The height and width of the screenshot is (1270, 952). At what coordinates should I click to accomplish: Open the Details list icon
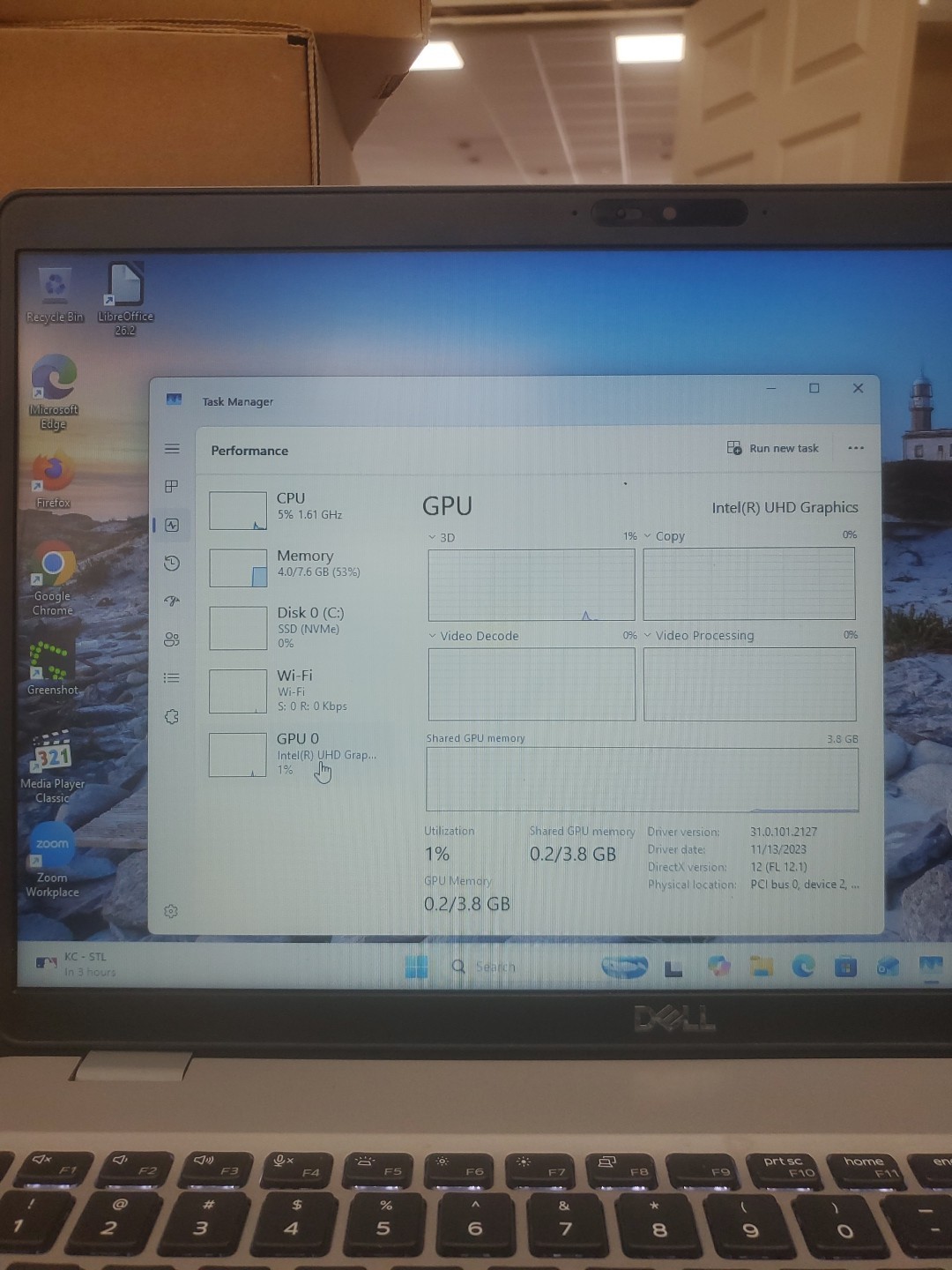pyautogui.click(x=172, y=677)
